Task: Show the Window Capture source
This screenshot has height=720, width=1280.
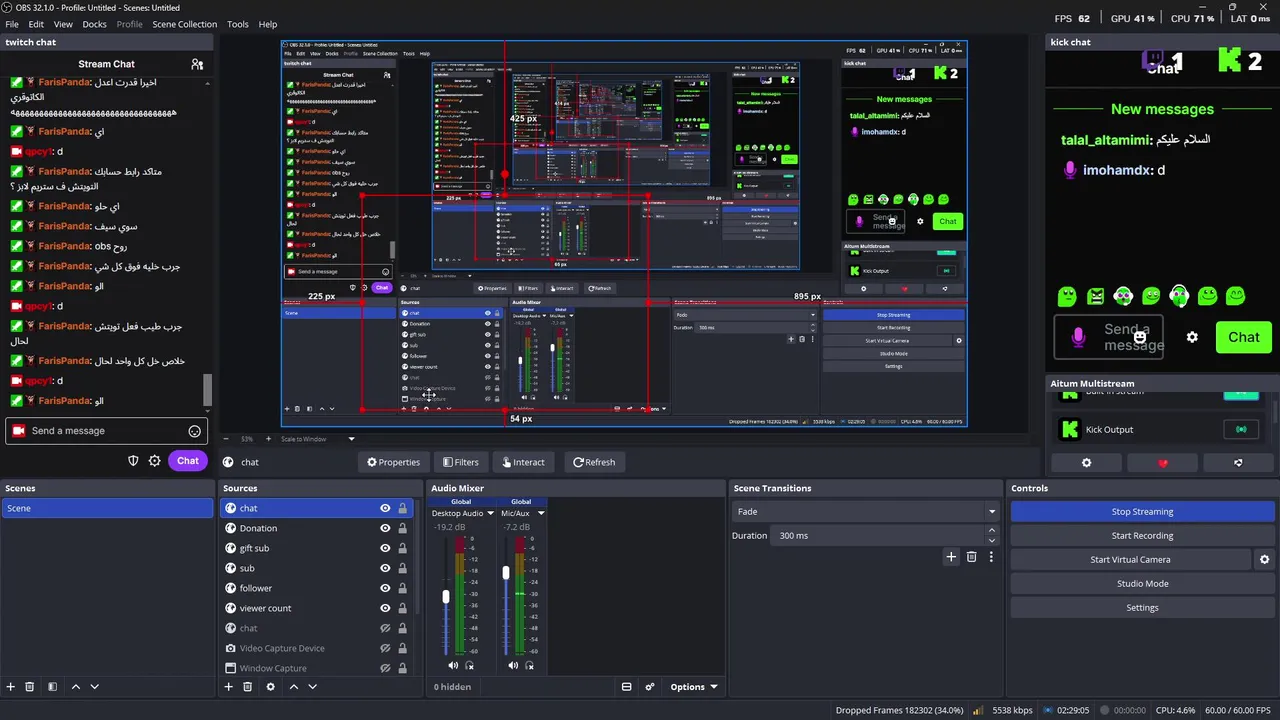Action: pyautogui.click(x=385, y=668)
